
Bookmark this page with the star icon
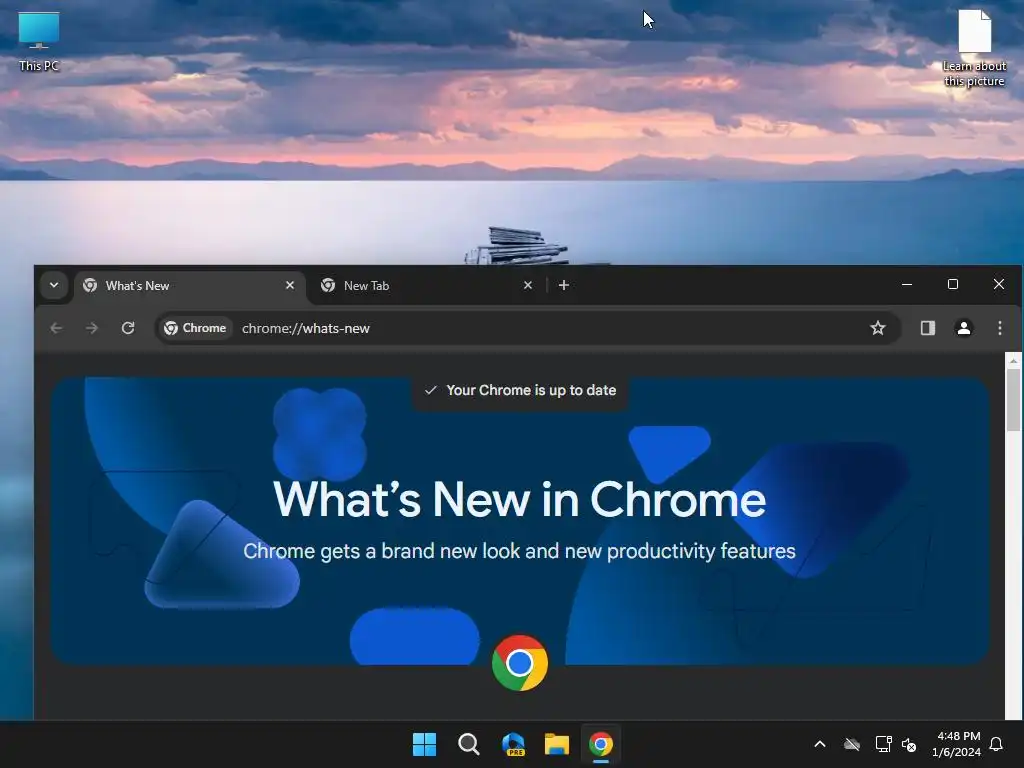click(x=878, y=328)
